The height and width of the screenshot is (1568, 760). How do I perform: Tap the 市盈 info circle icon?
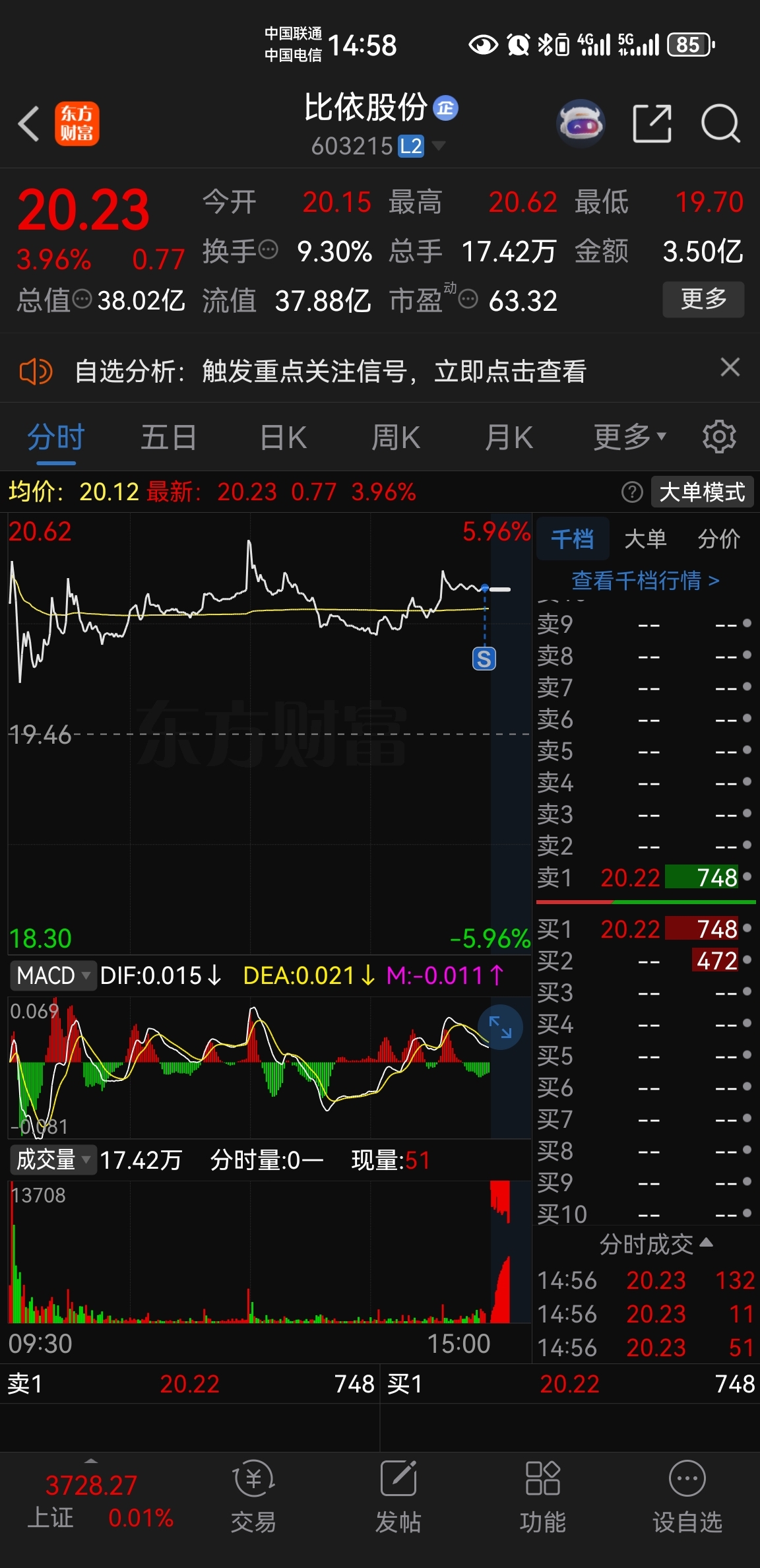(x=468, y=300)
